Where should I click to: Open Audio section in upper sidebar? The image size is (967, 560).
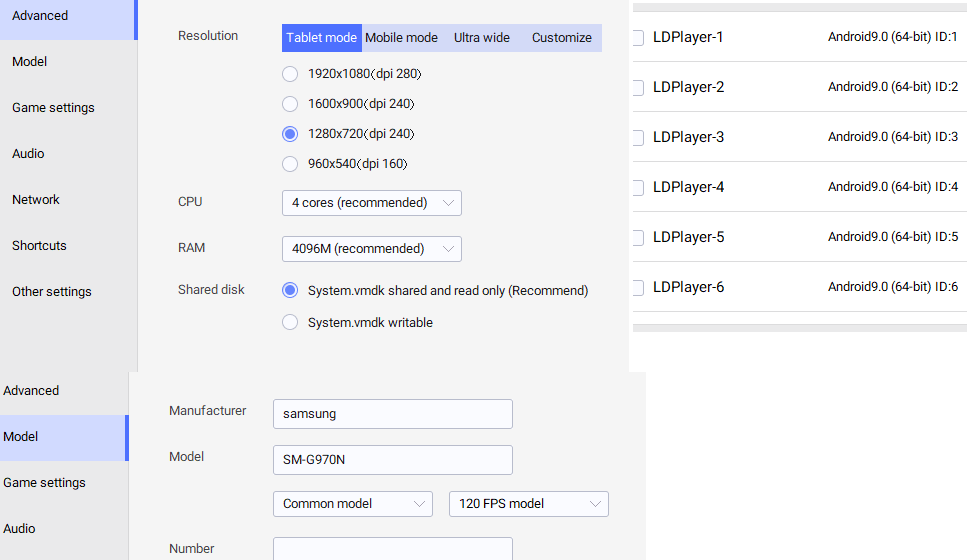pyautogui.click(x=68, y=154)
